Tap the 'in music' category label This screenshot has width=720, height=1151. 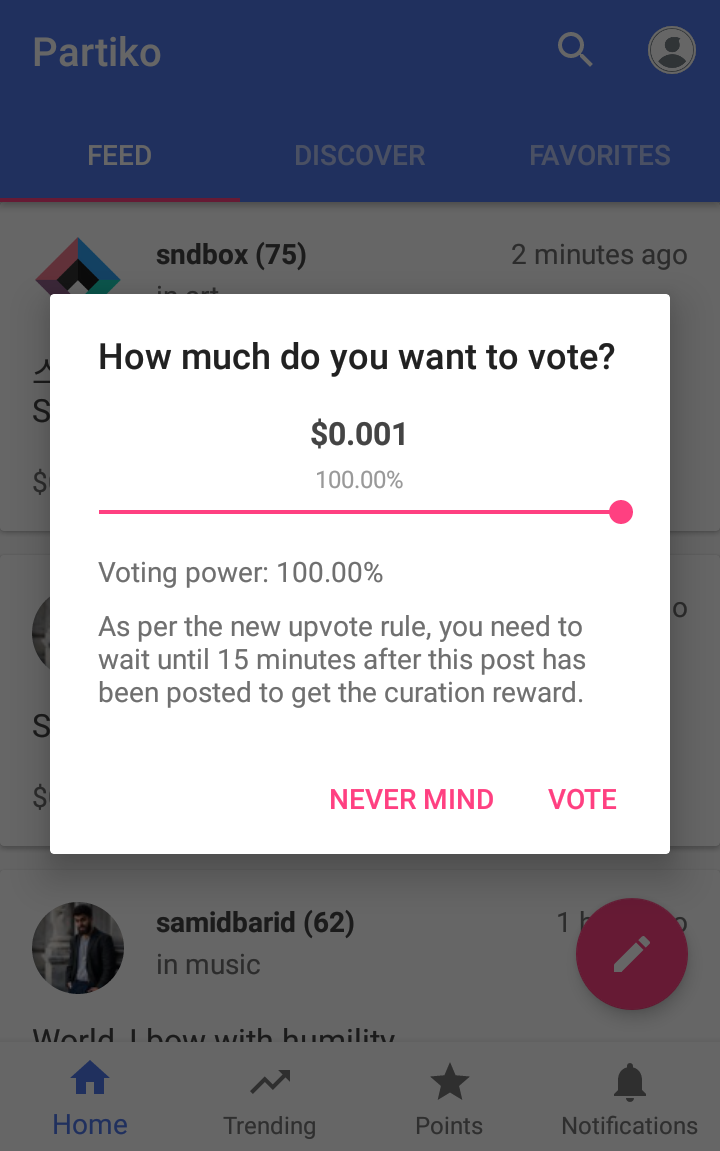click(x=208, y=965)
